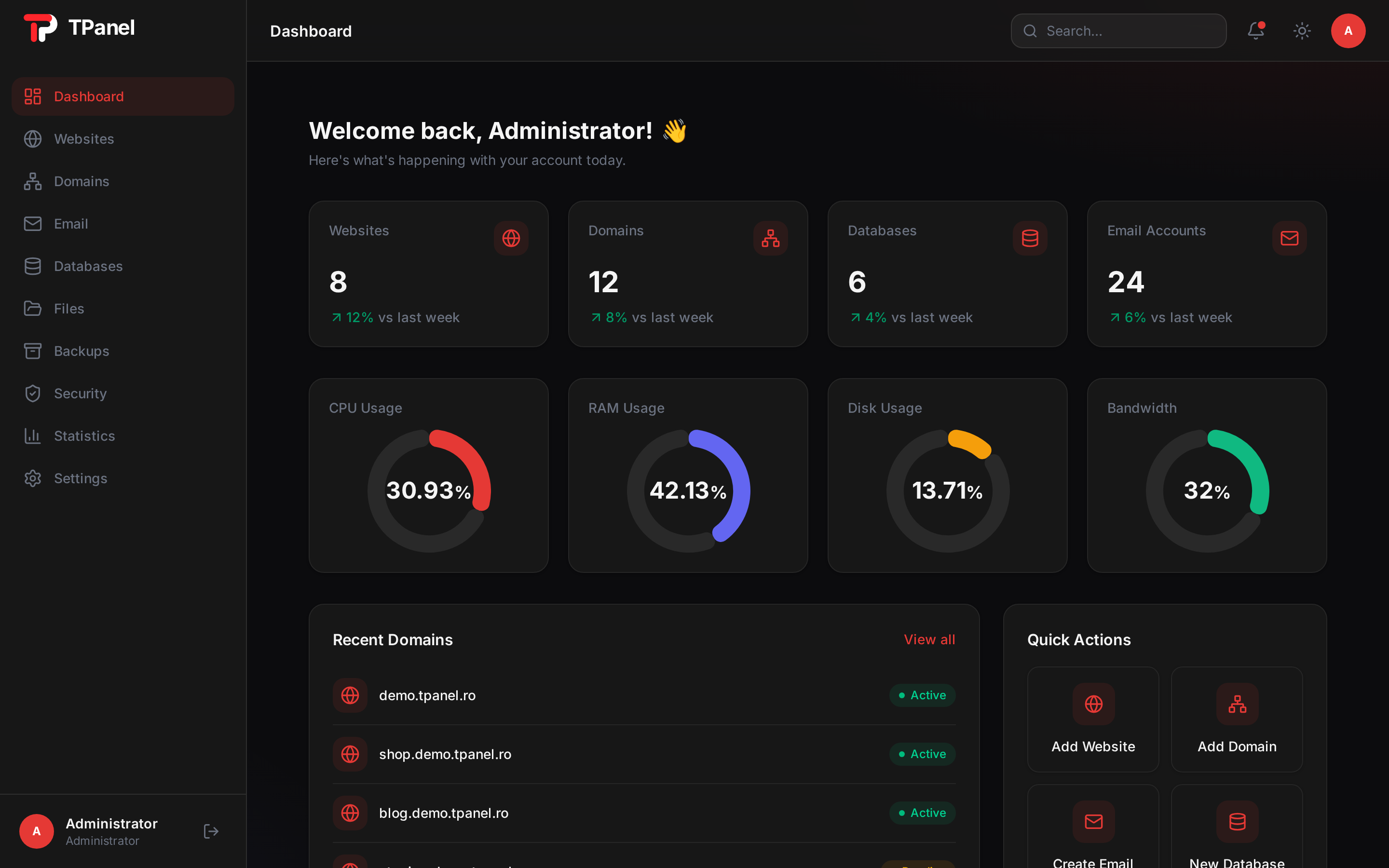
Task: Click the 12% vs last week trend
Action: point(395,317)
